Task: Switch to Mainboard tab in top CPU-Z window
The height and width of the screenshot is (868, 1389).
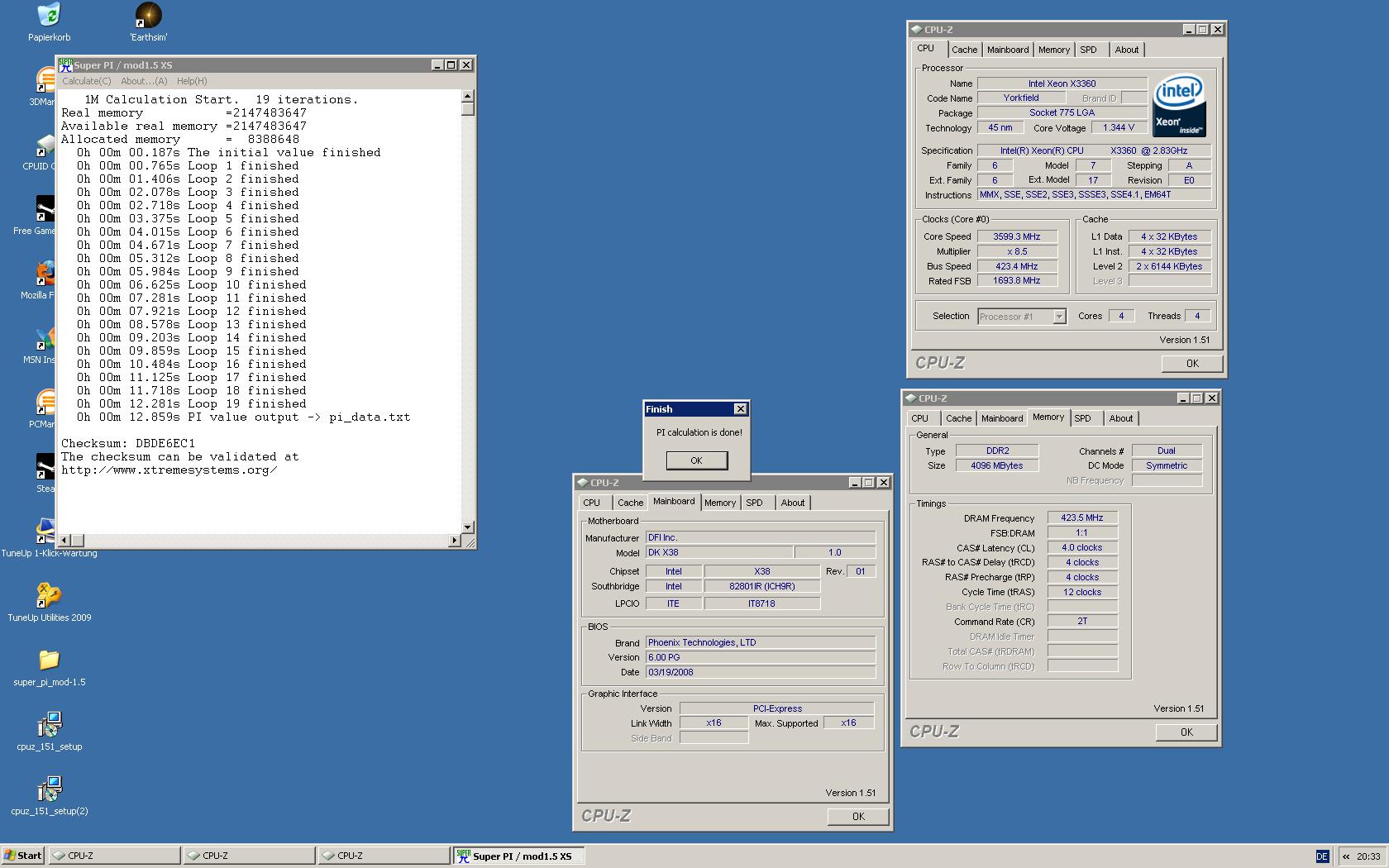Action: (x=1008, y=50)
